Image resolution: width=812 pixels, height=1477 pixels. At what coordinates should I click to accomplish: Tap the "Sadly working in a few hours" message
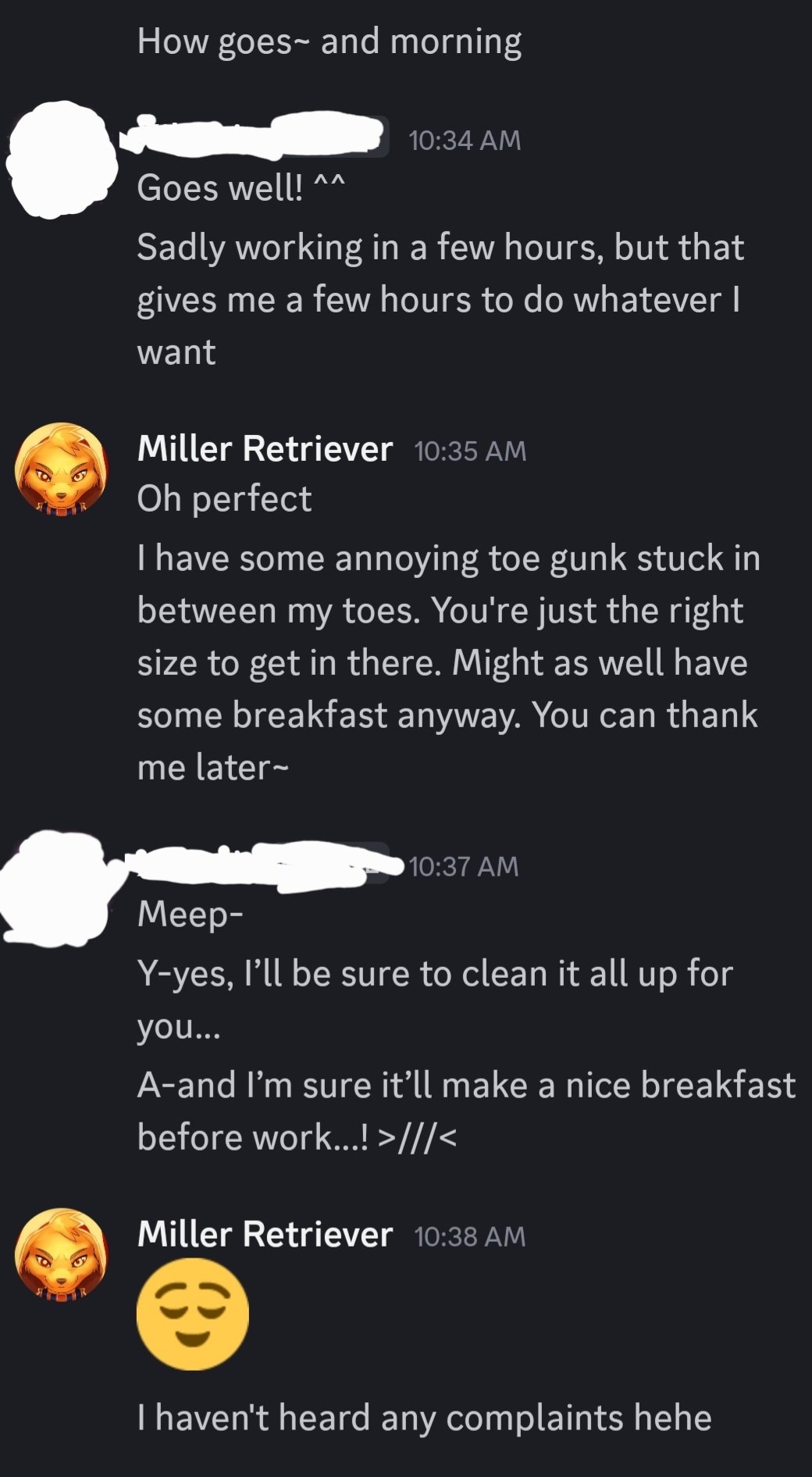440,300
